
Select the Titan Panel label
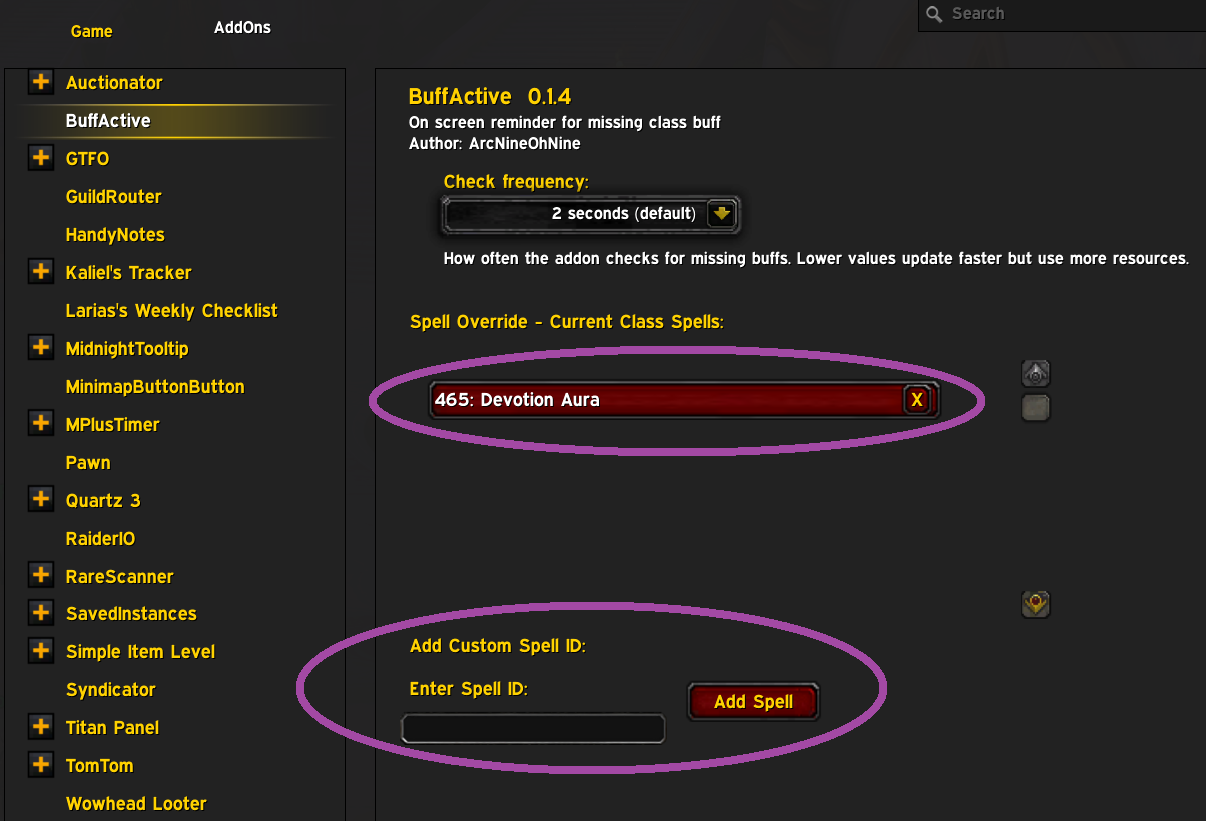[x=112, y=727]
